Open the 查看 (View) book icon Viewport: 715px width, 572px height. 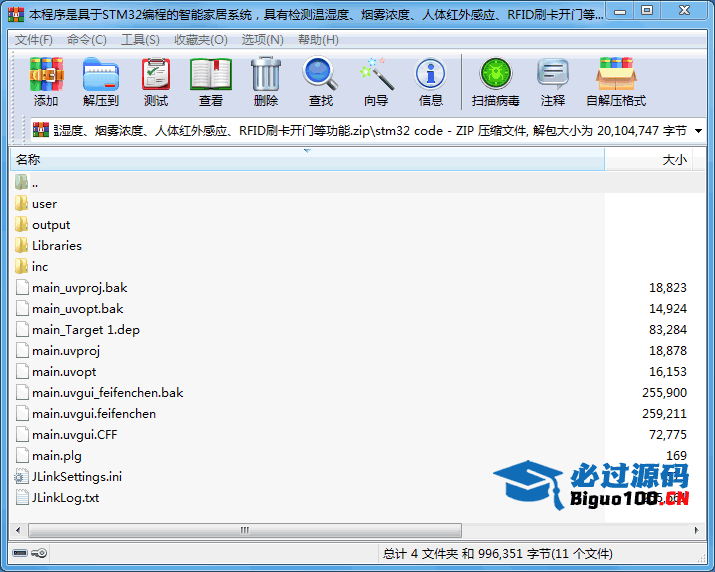pos(211,75)
